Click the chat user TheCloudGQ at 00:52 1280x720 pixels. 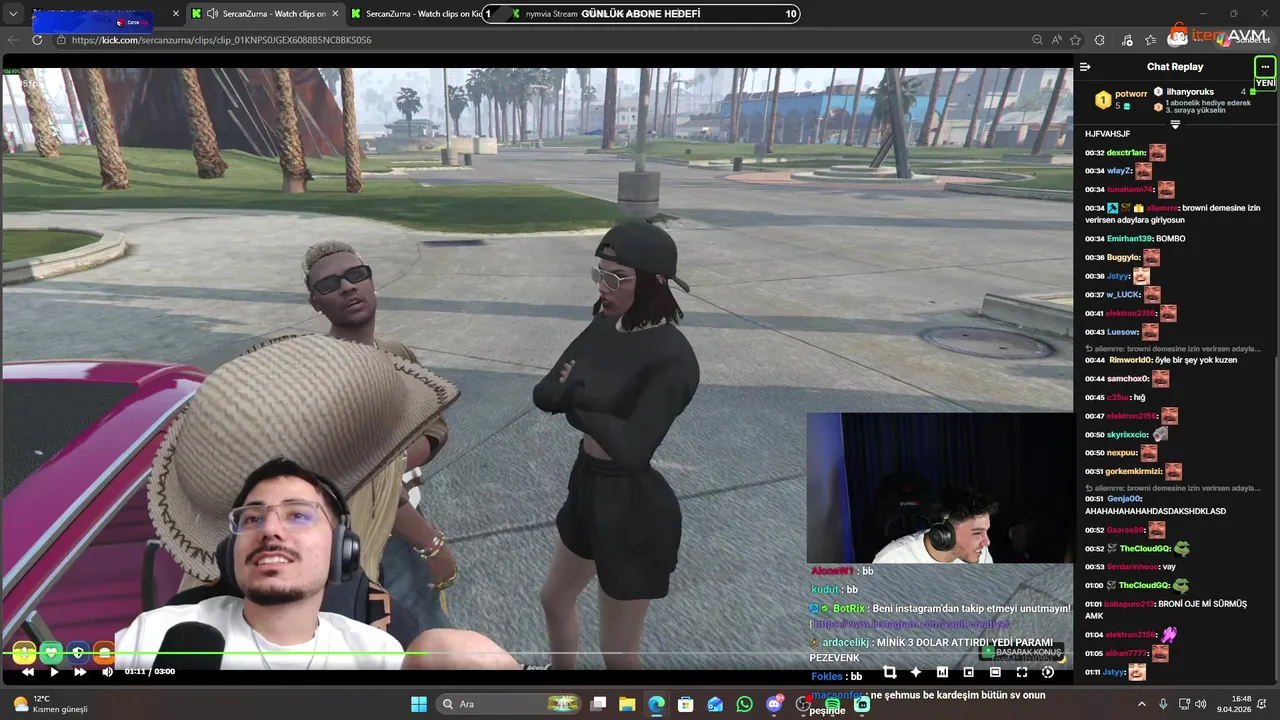[x=1145, y=549]
